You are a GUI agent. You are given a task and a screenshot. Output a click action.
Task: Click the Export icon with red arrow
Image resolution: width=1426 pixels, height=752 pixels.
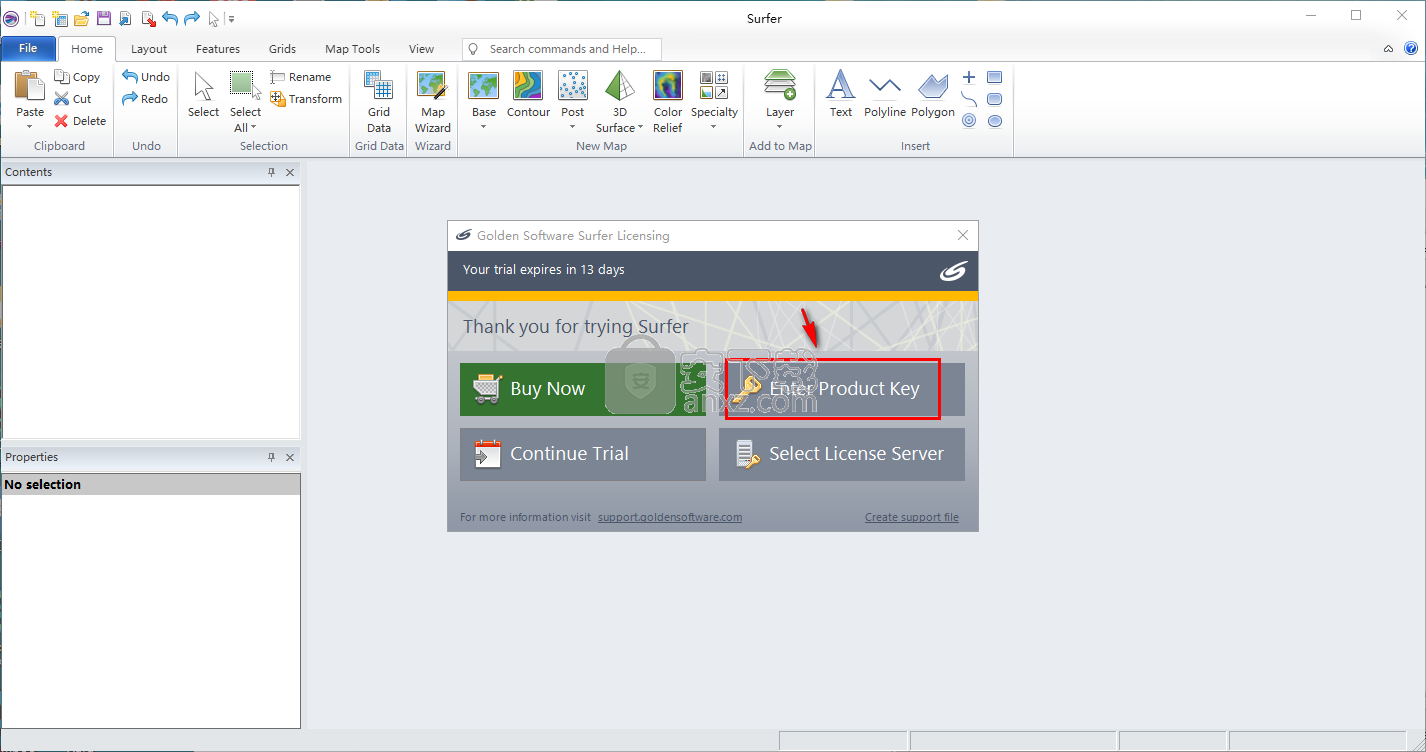(148, 18)
